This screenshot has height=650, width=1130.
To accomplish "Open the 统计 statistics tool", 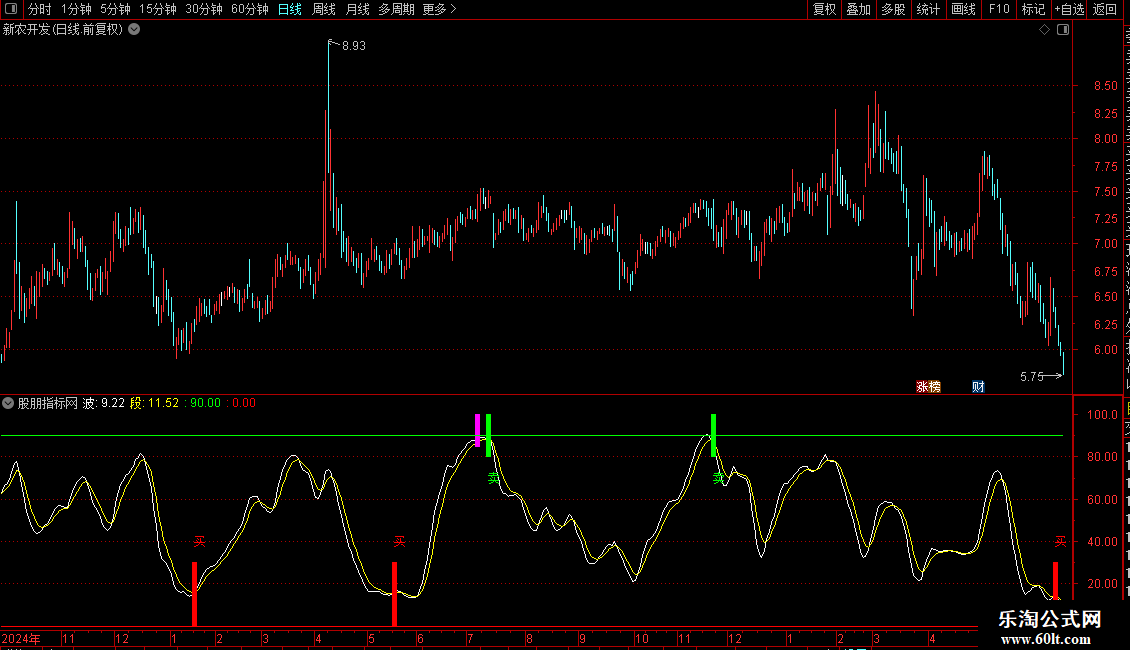I will tap(928, 9).
